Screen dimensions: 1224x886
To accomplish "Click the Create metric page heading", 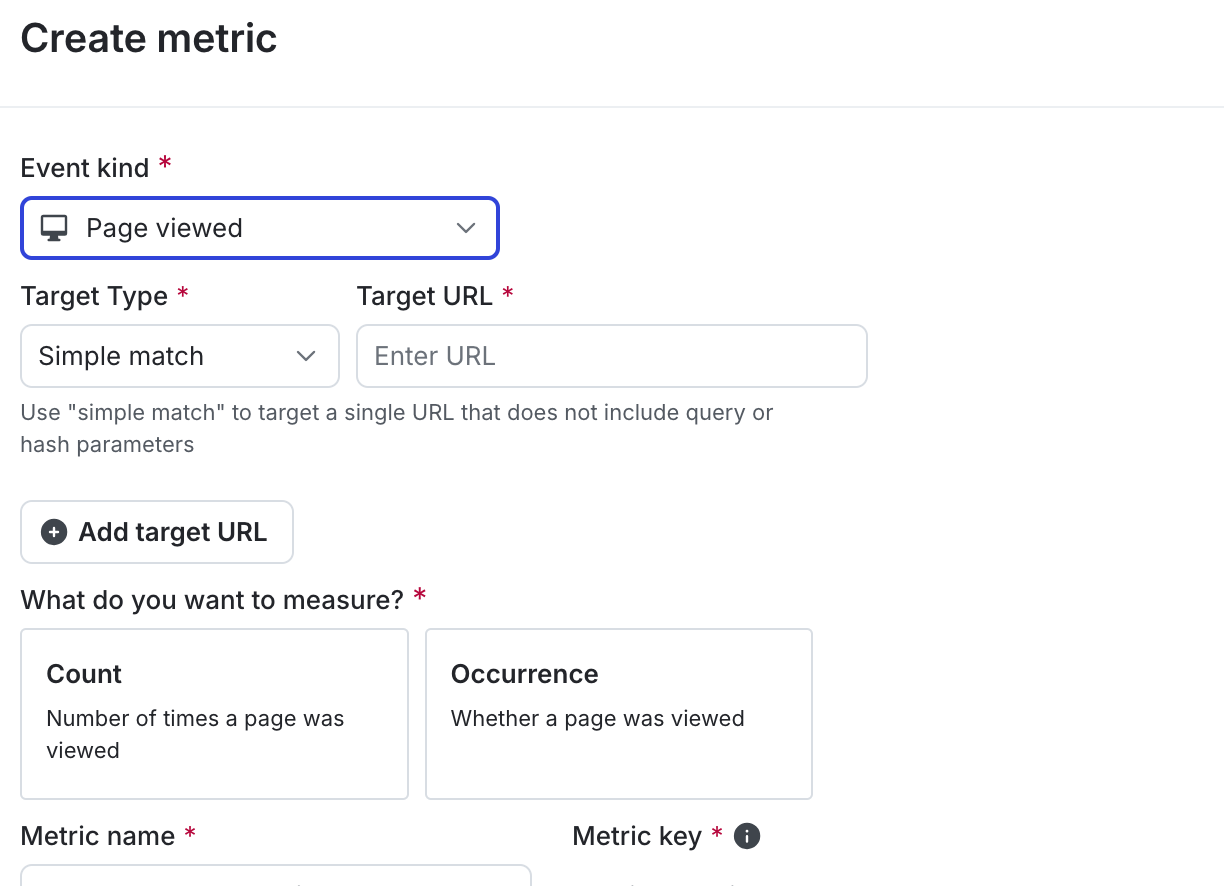I will pyautogui.click(x=148, y=38).
